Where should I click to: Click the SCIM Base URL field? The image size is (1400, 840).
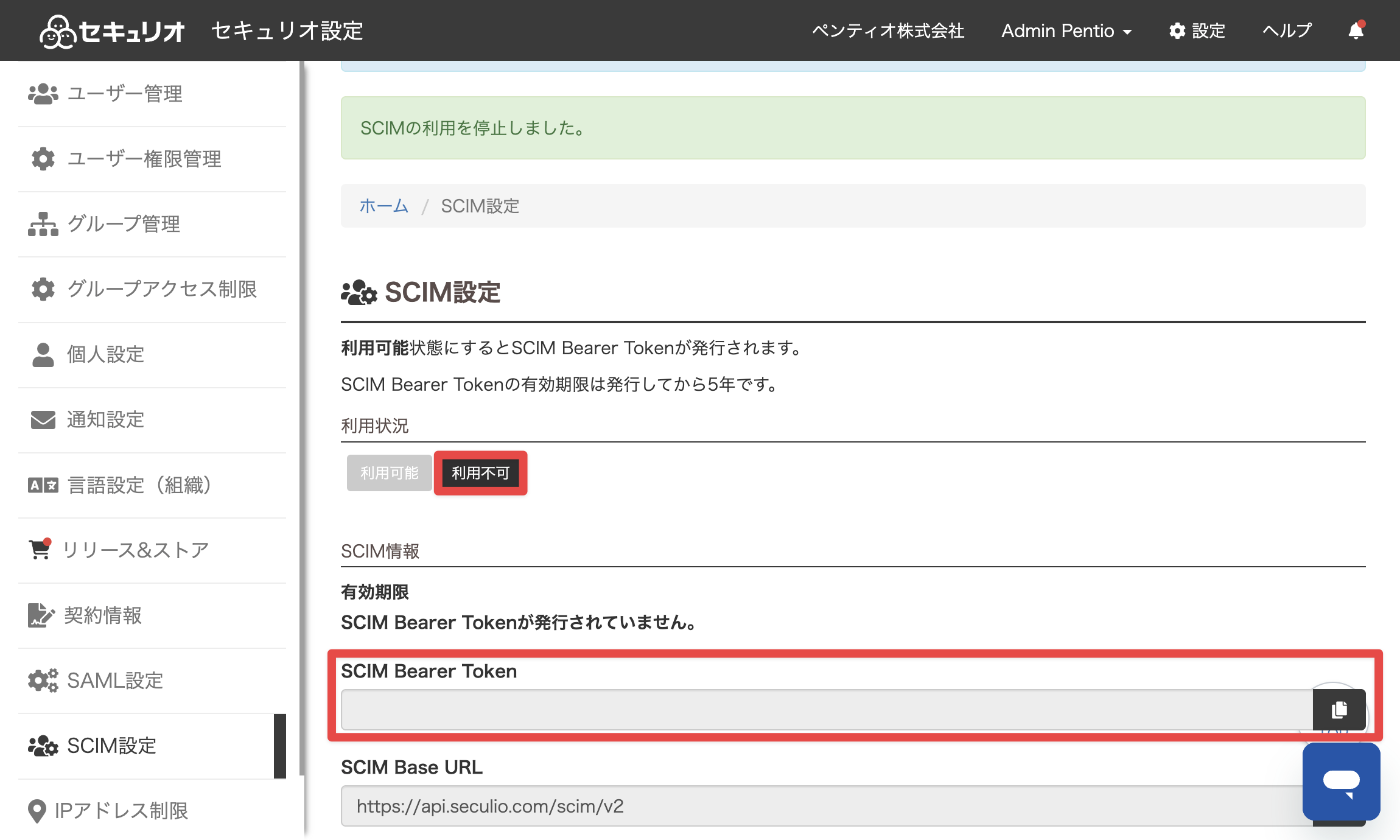pos(827,806)
